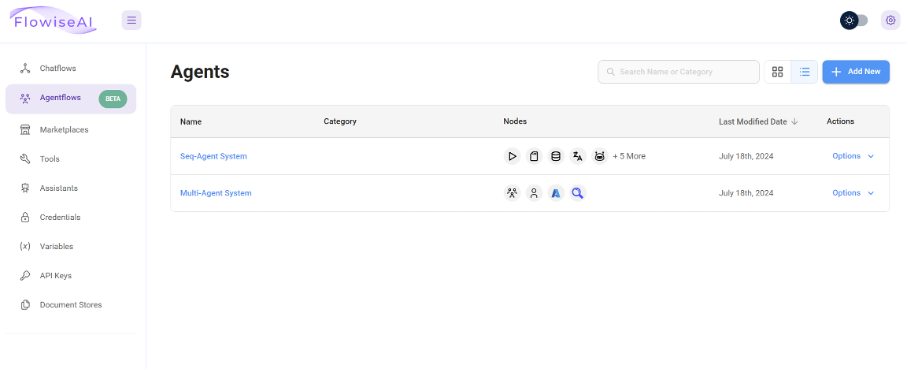Viewport: 908px width, 370px height.
Task: Open Options dropdown for Seq-Agent System
Action: (853, 156)
